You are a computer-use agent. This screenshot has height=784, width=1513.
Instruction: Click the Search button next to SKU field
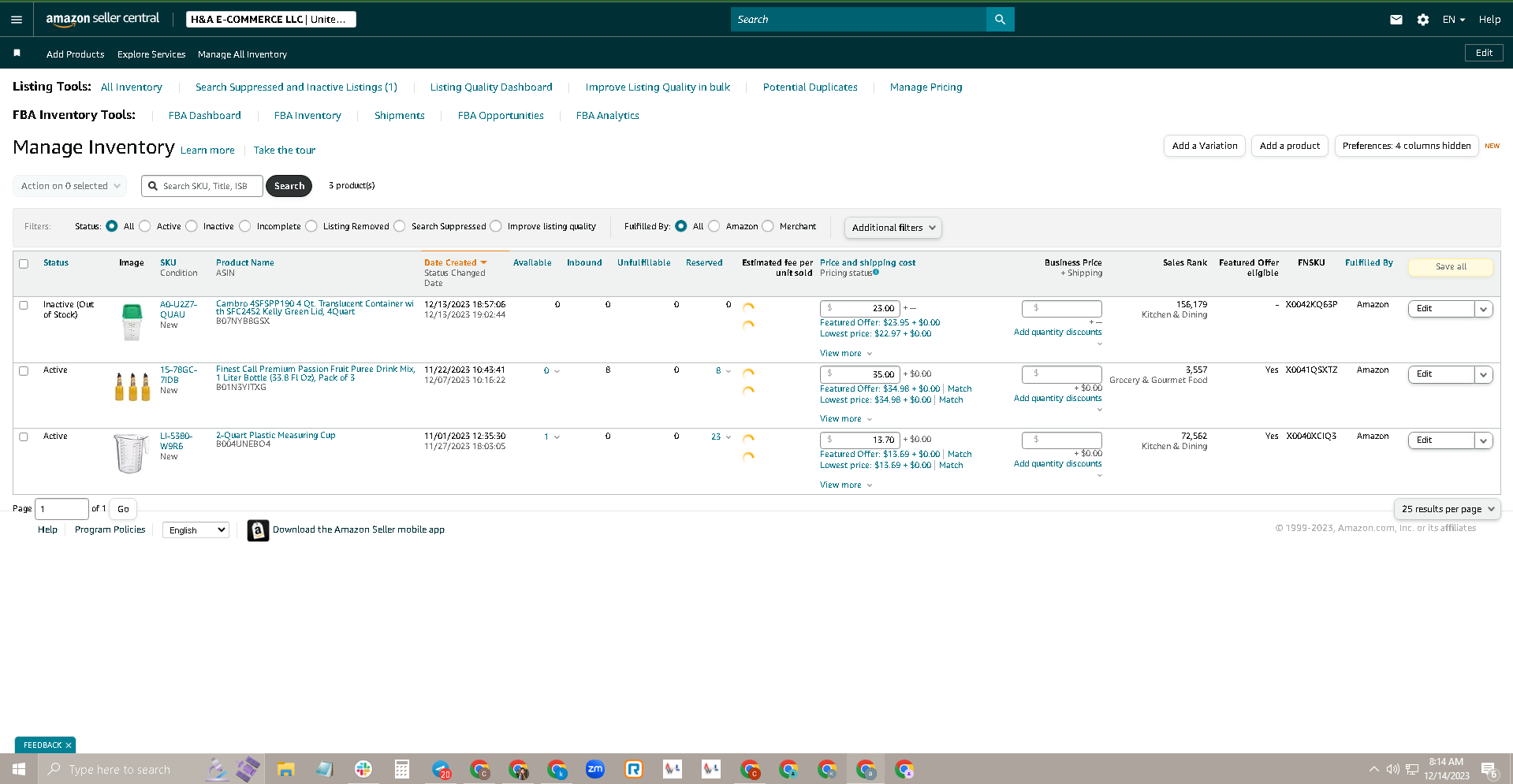pyautogui.click(x=289, y=186)
